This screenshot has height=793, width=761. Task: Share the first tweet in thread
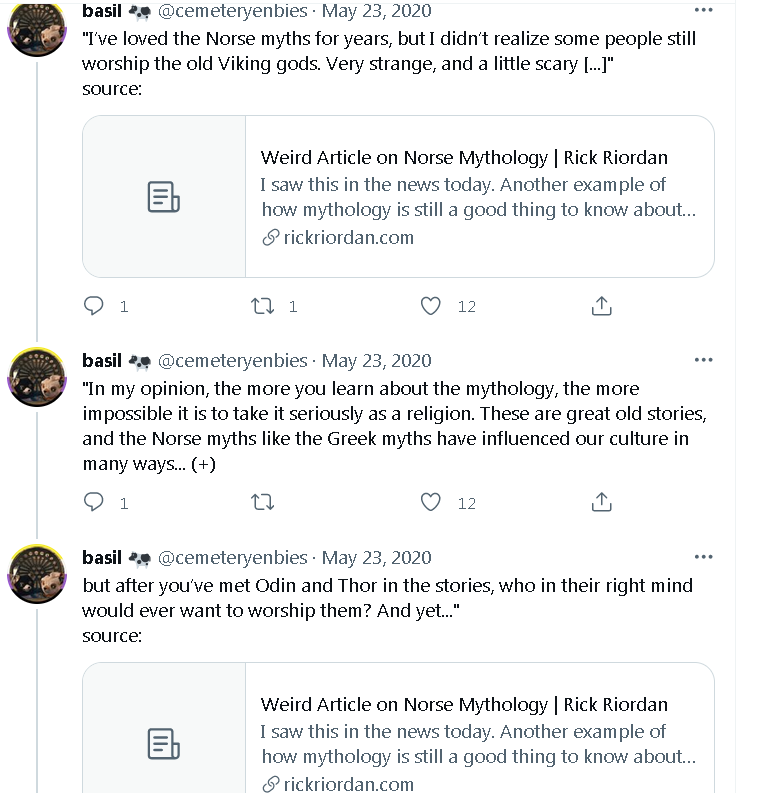(601, 306)
